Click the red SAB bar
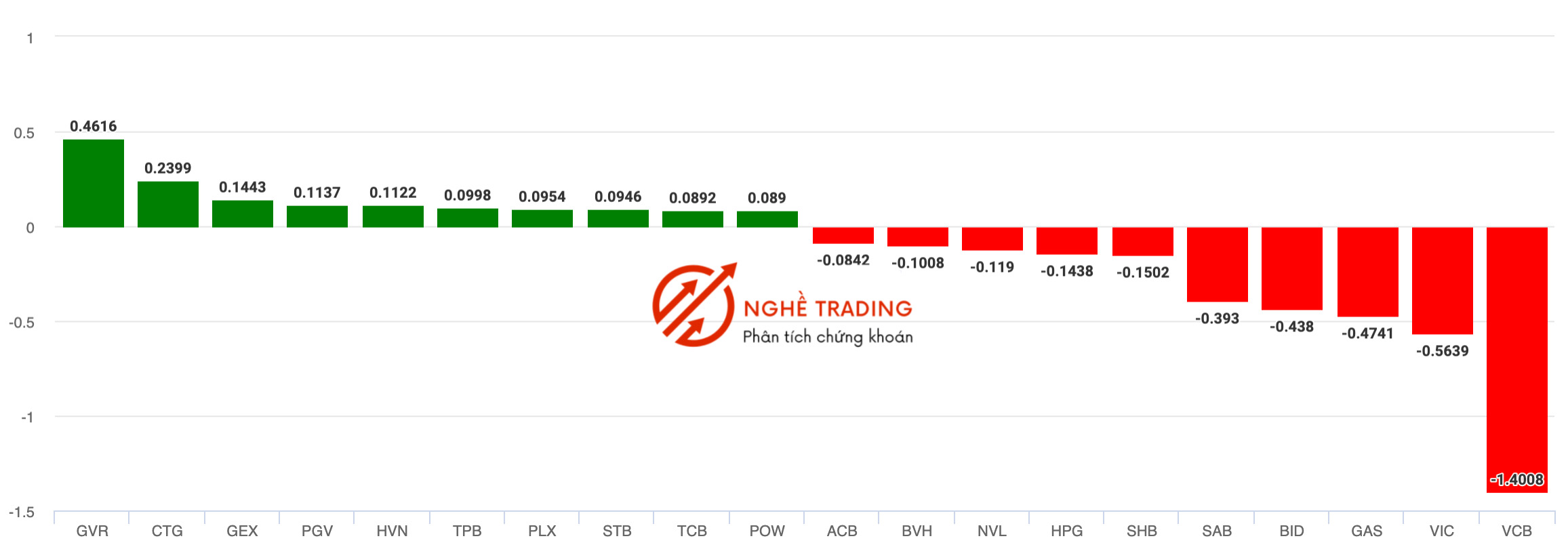The width and height of the screenshot is (1568, 547). pos(1218,264)
